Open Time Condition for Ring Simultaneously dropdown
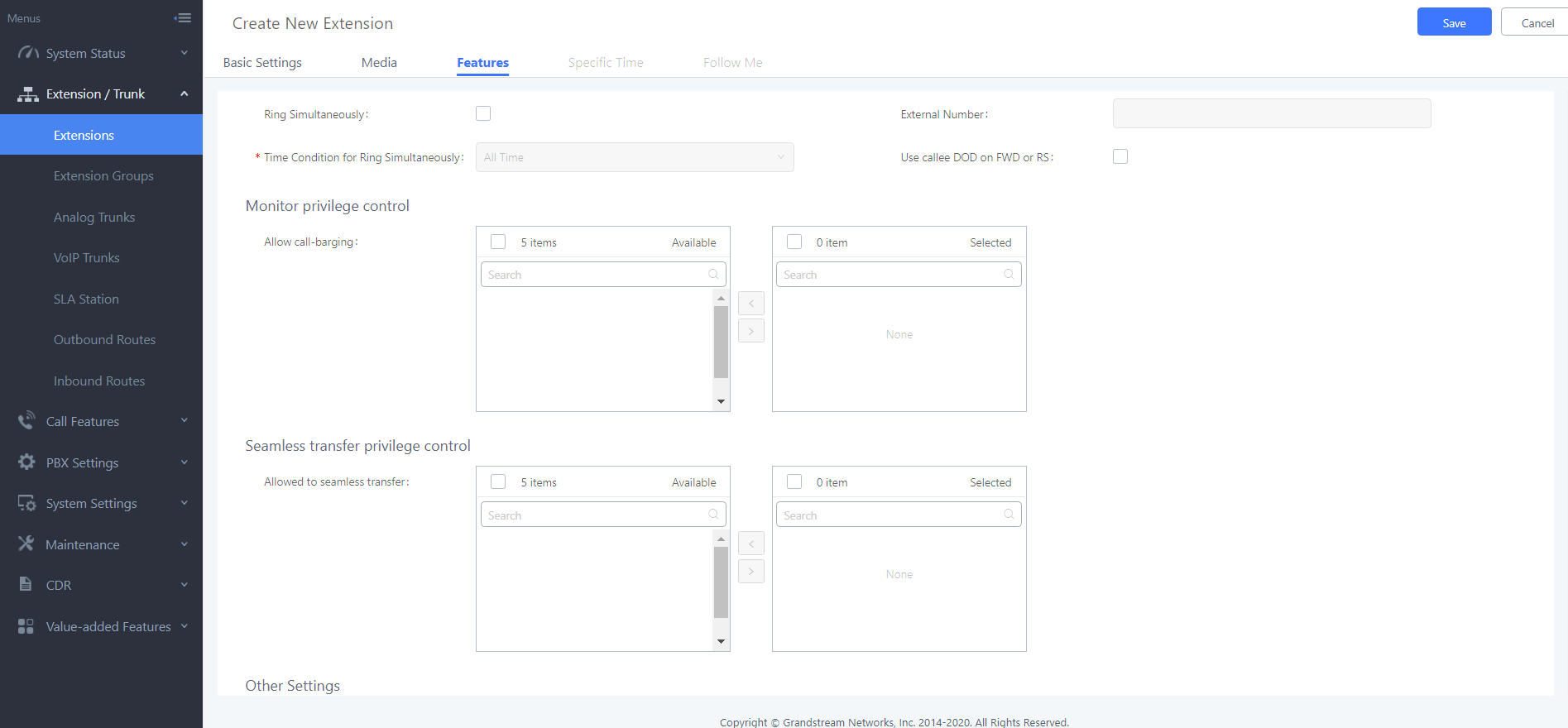This screenshot has width=1568, height=728. (x=634, y=157)
